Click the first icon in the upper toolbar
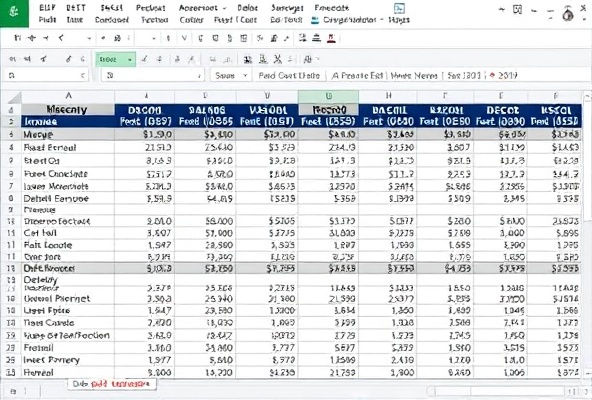592x400 pixels. (x=17, y=37)
